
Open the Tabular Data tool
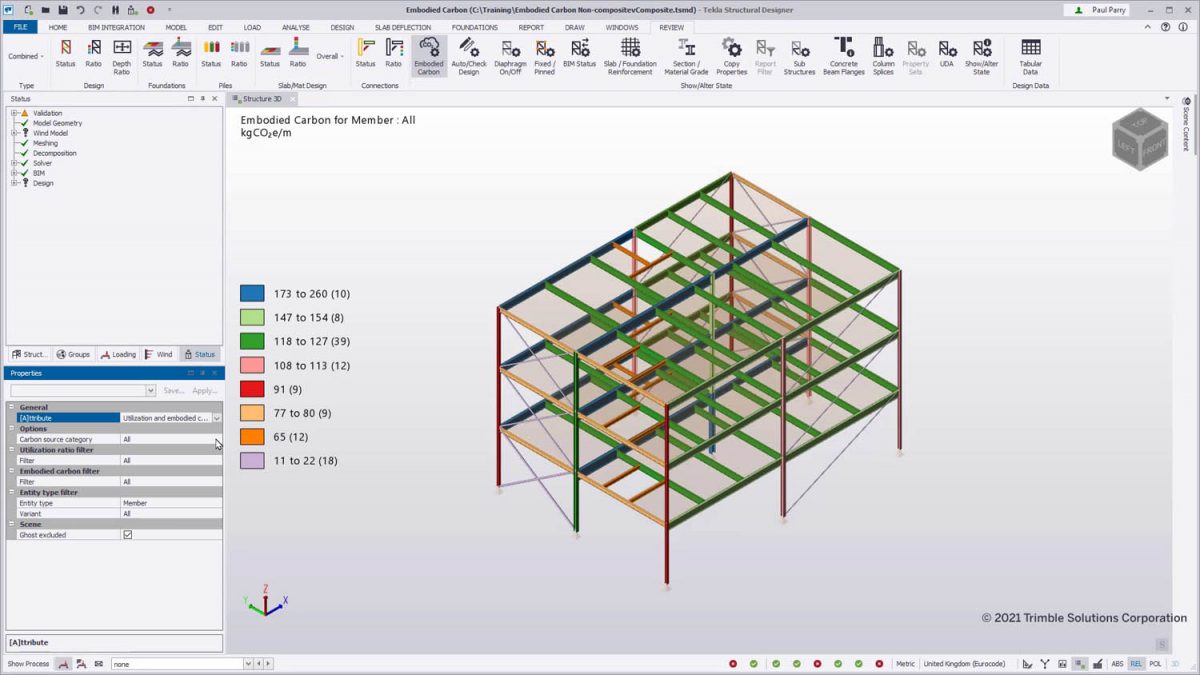tap(1030, 57)
